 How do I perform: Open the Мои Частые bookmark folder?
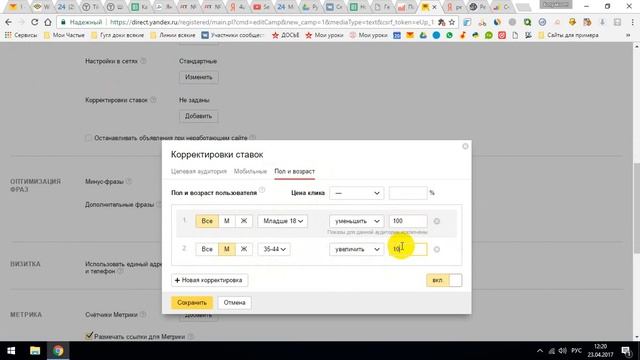[x=64, y=36]
